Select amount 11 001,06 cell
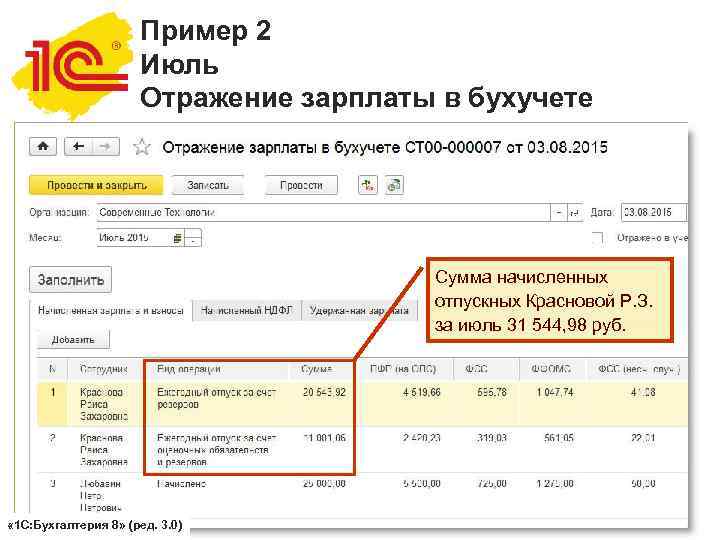 (x=324, y=438)
